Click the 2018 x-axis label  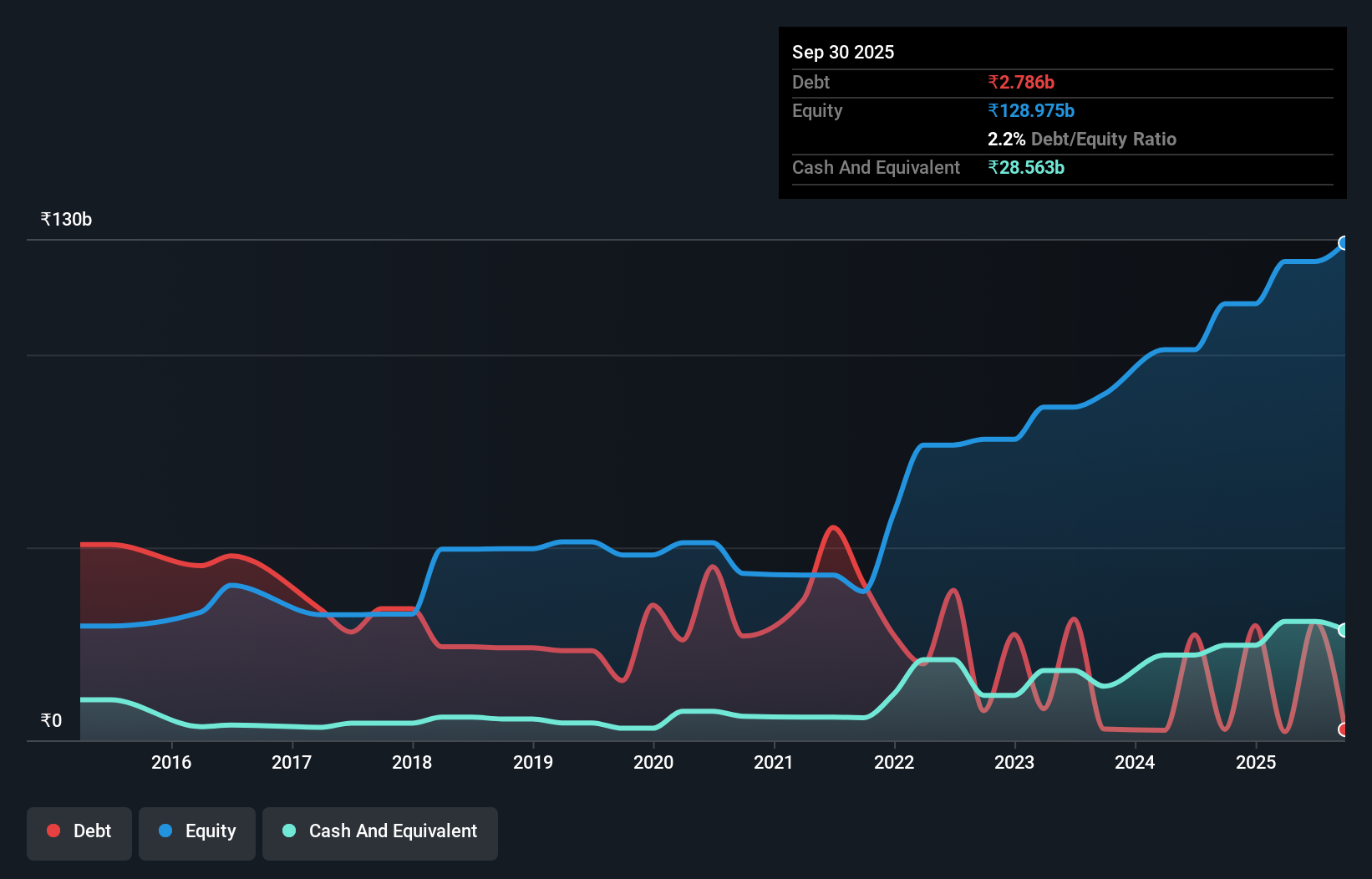point(412,762)
